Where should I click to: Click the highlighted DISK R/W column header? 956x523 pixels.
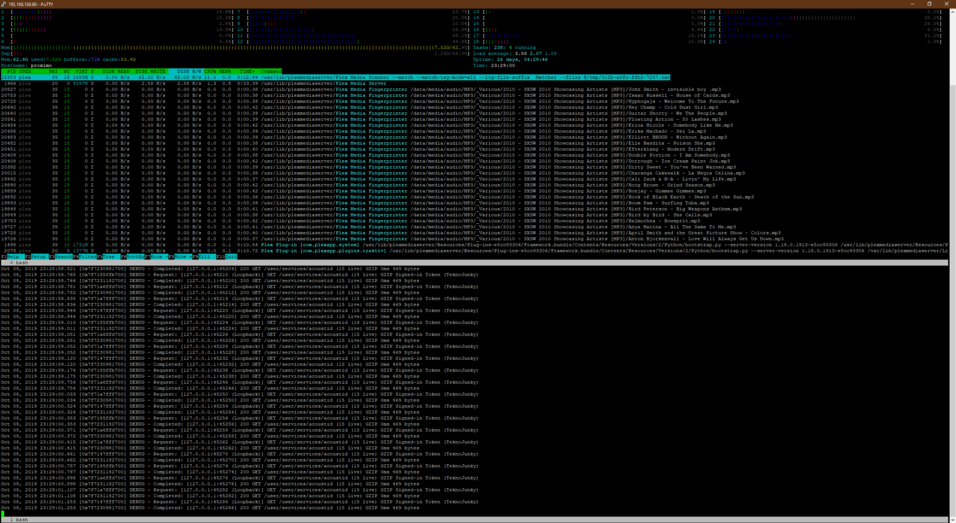(x=188, y=71)
